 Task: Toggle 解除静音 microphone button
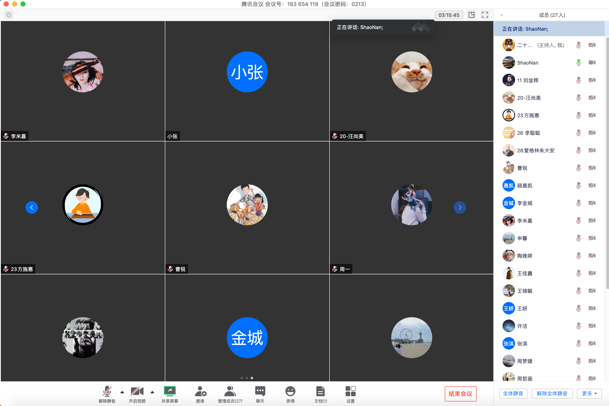click(x=106, y=392)
